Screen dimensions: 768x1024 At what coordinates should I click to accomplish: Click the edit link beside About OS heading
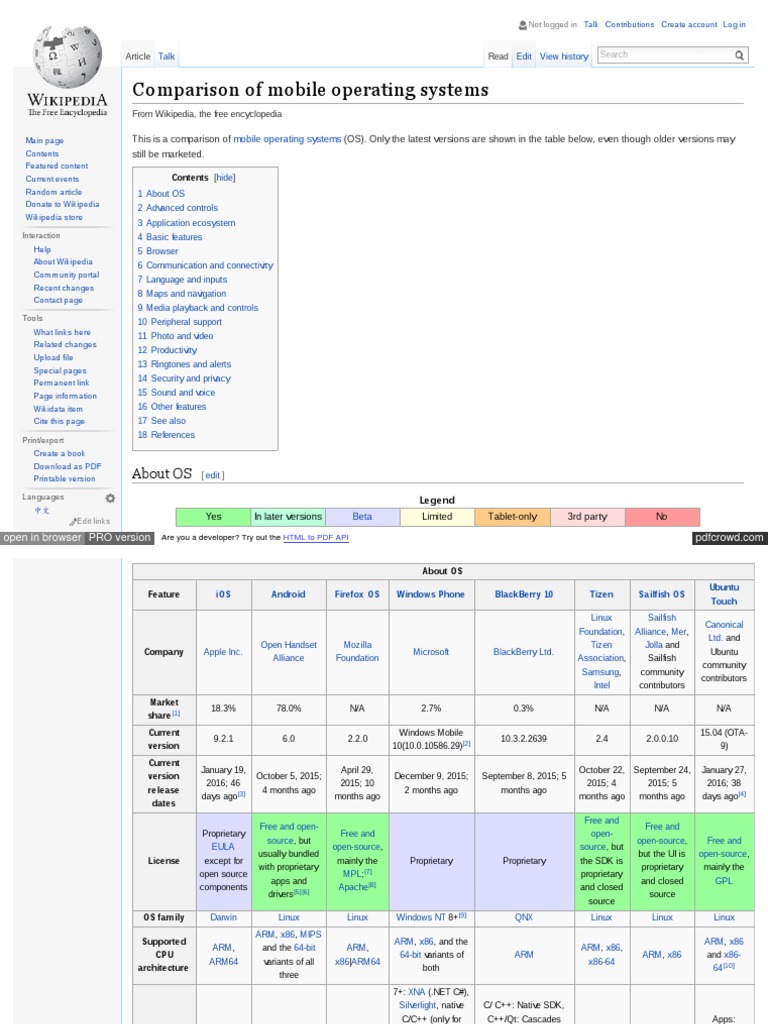click(213, 475)
